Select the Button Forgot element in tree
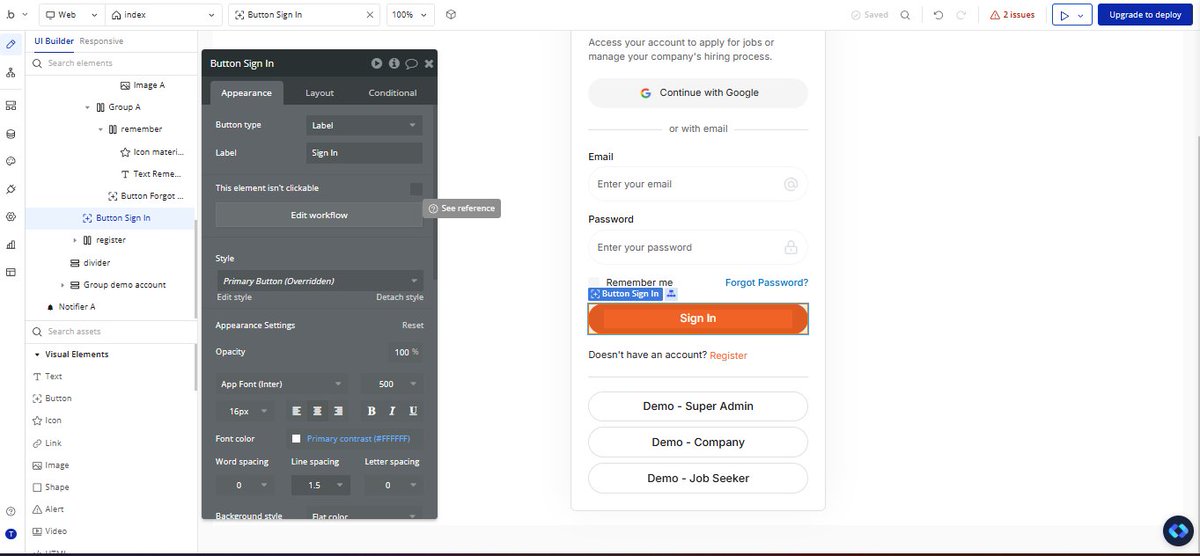The image size is (1200, 556). (143, 196)
